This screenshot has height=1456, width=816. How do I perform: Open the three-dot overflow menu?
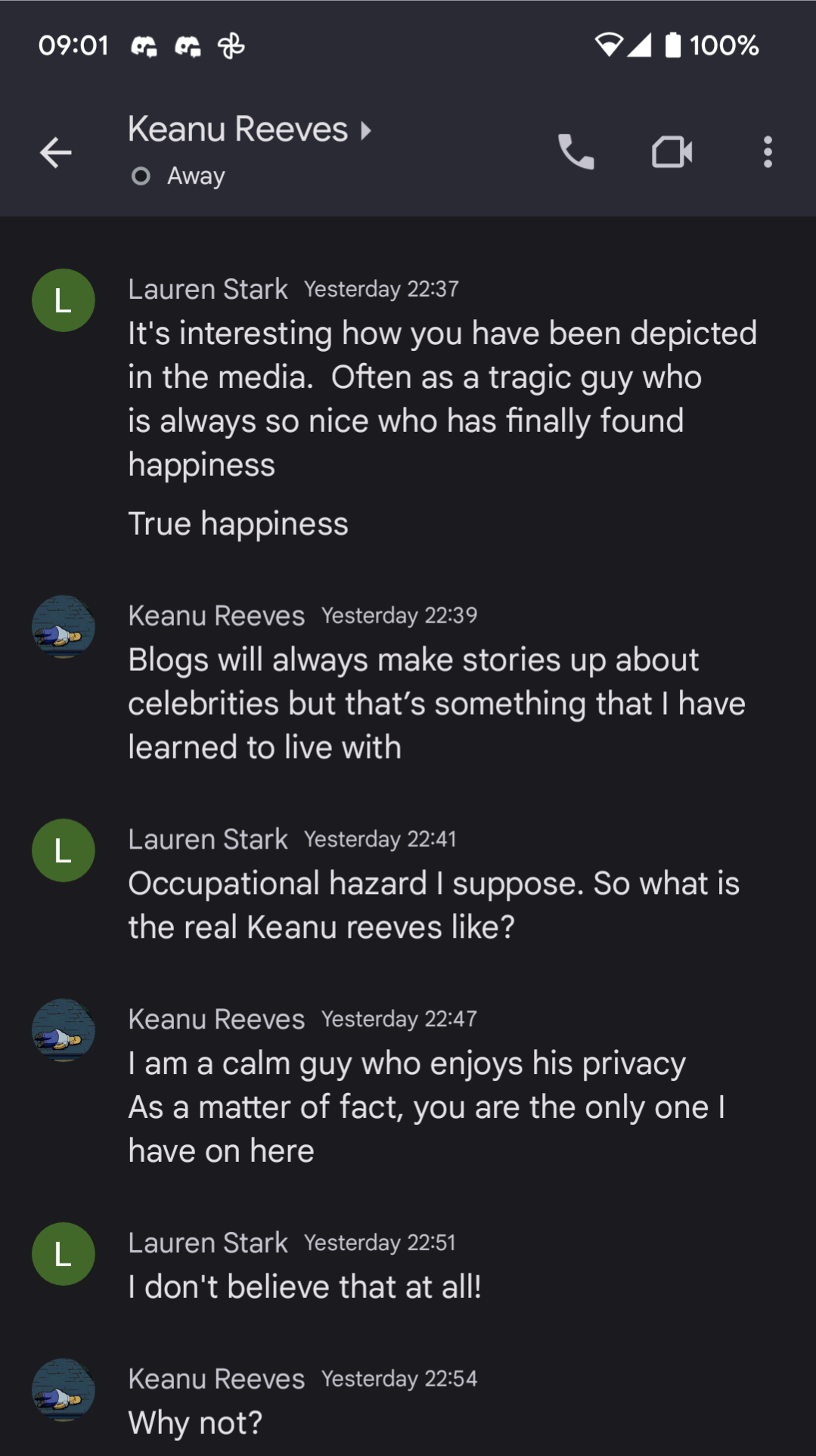pyautogui.click(x=767, y=153)
